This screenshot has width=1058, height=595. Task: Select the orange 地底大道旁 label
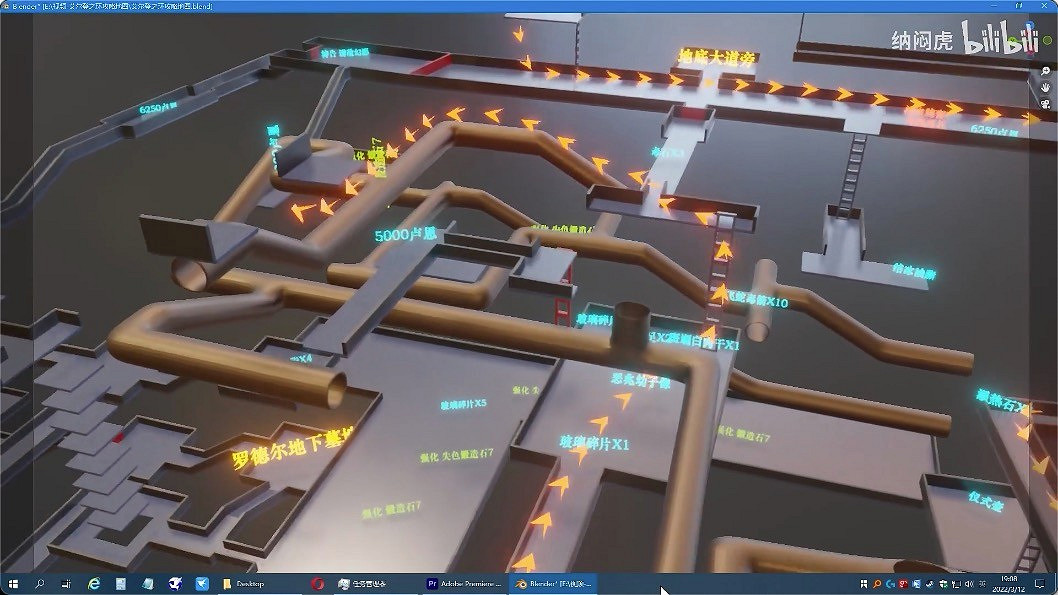716,56
